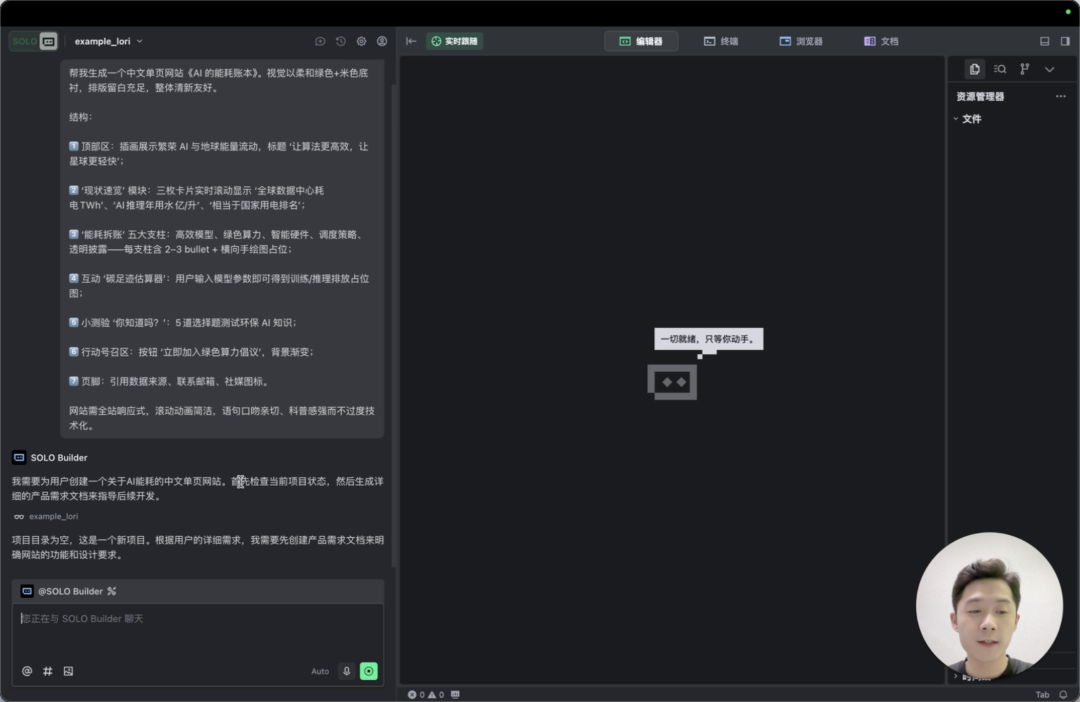The height and width of the screenshot is (702, 1080).
Task: Switch to the 文档 tab
Action: point(882,41)
